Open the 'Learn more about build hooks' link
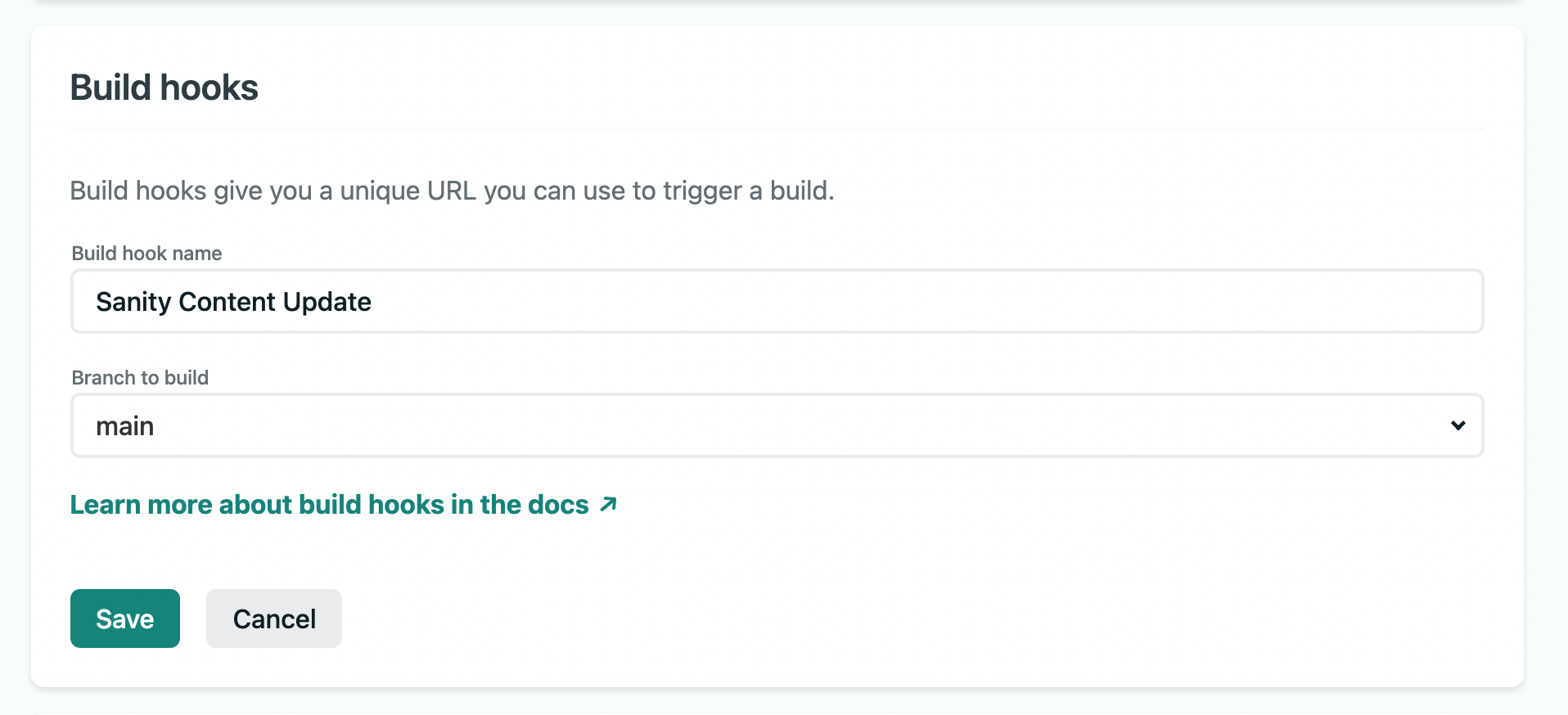The height and width of the screenshot is (715, 1568). [x=329, y=505]
